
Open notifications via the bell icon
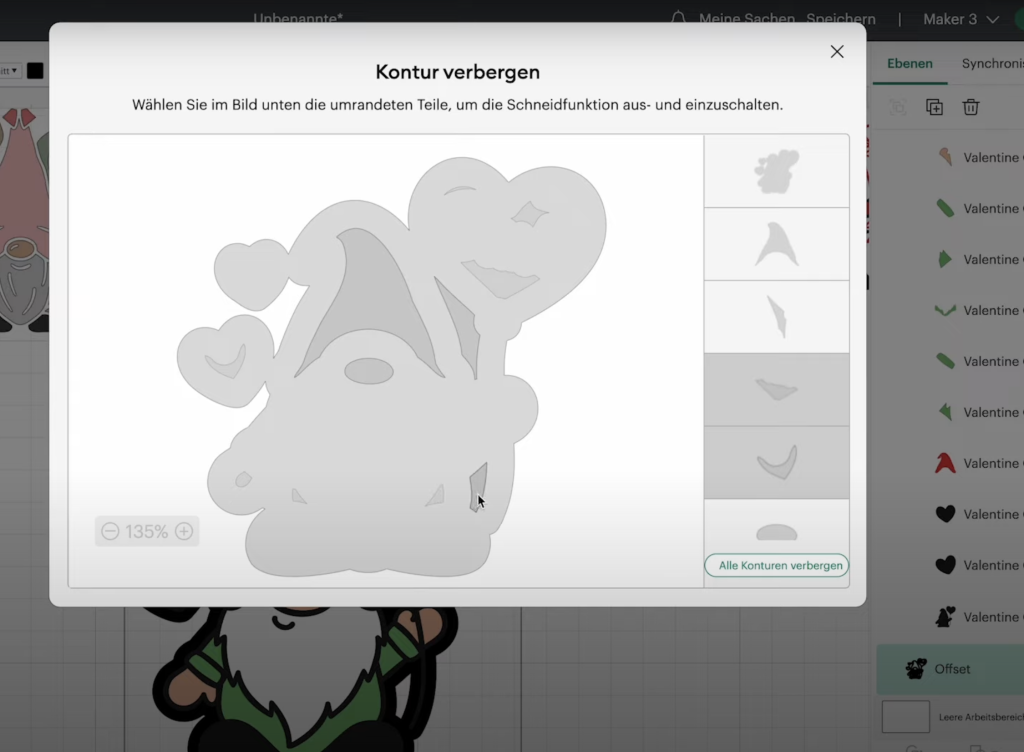click(679, 19)
